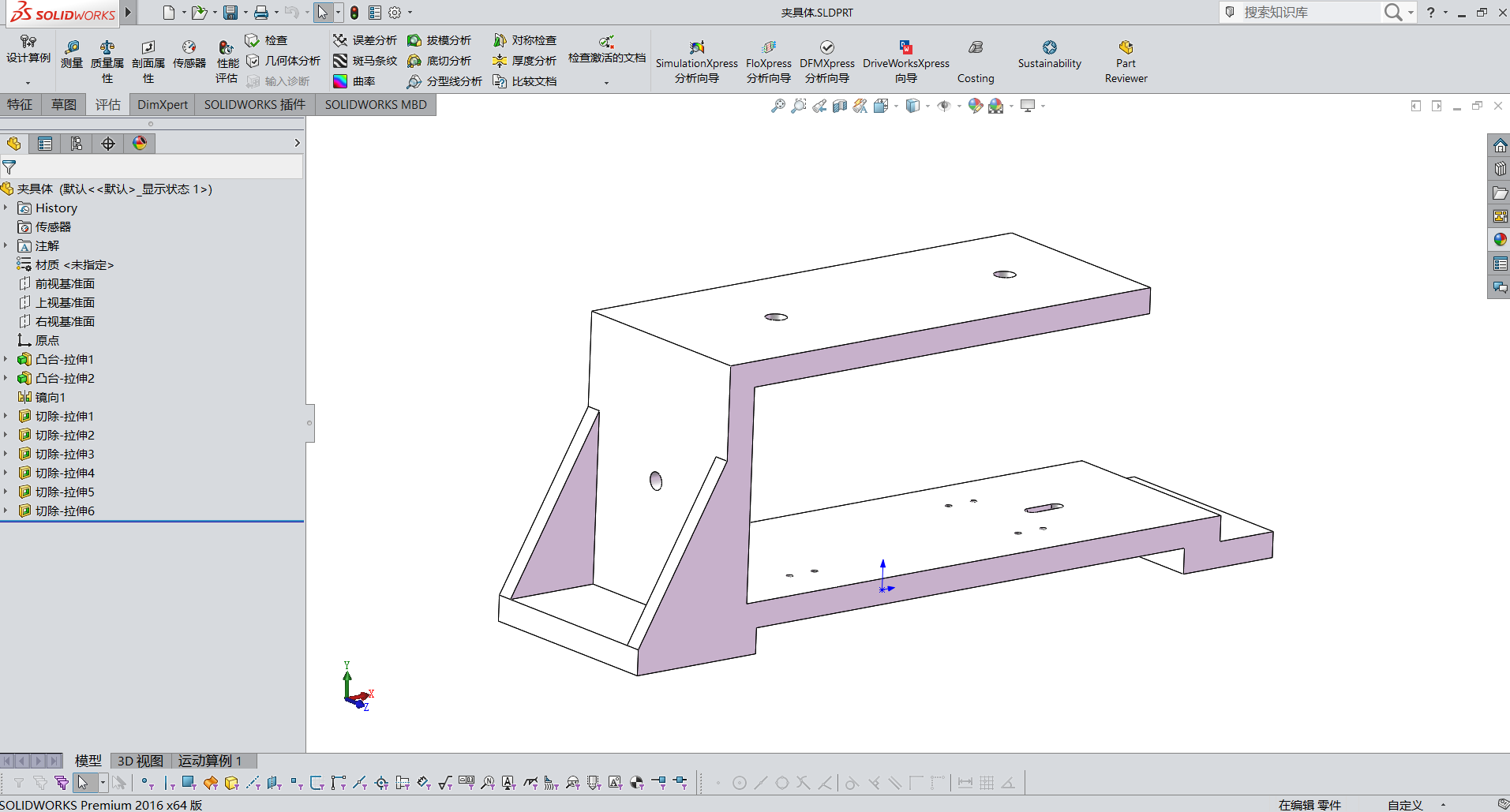Expand the 凸台-拉伸2 feature node
1510x812 pixels.
6,378
